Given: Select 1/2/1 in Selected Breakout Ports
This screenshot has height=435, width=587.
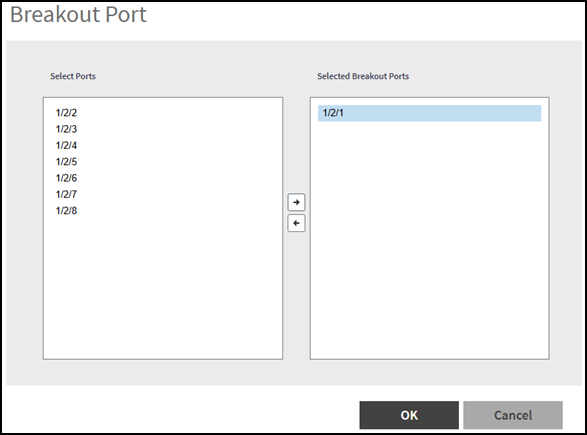Looking at the screenshot, I should [429, 113].
